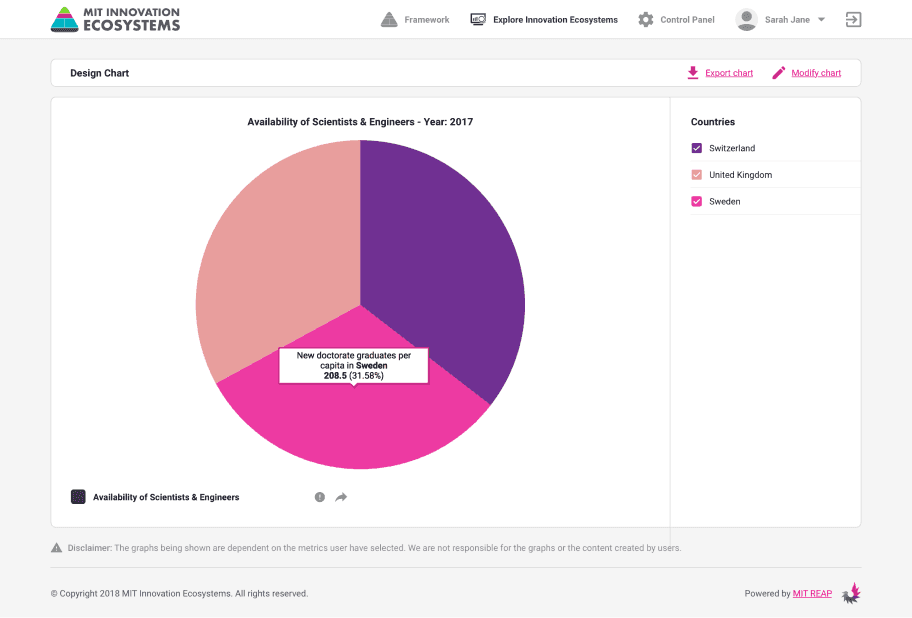
Task: Click the Sarah Jane user avatar
Action: point(746,20)
